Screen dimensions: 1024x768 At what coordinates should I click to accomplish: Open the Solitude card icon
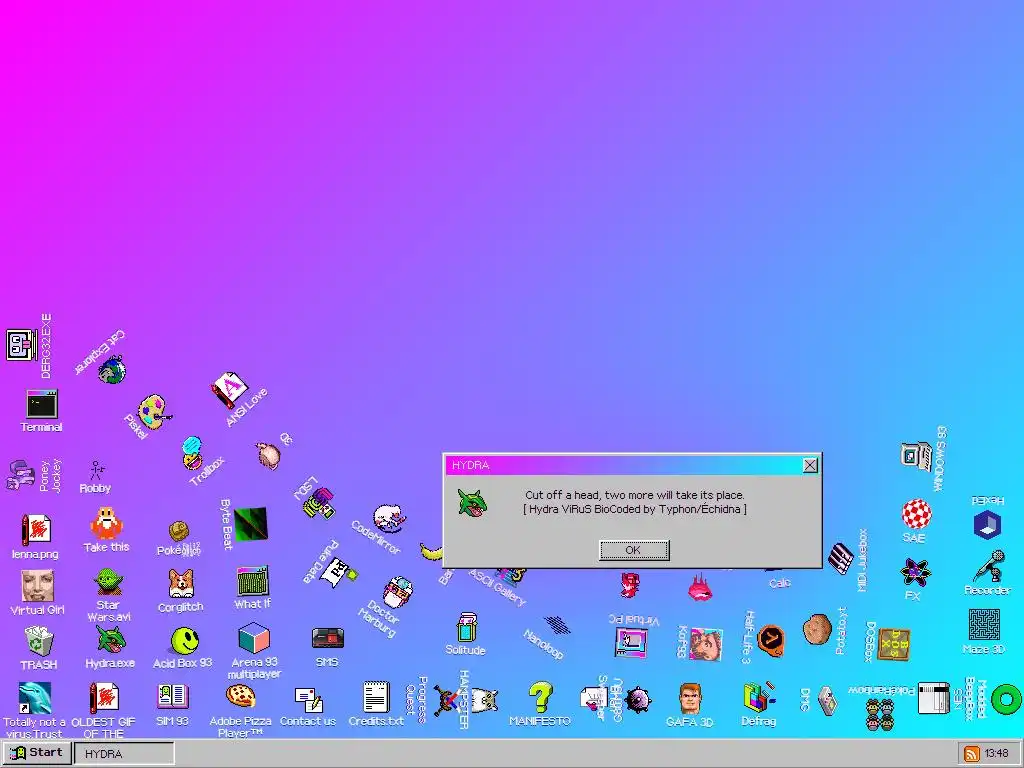point(466,628)
